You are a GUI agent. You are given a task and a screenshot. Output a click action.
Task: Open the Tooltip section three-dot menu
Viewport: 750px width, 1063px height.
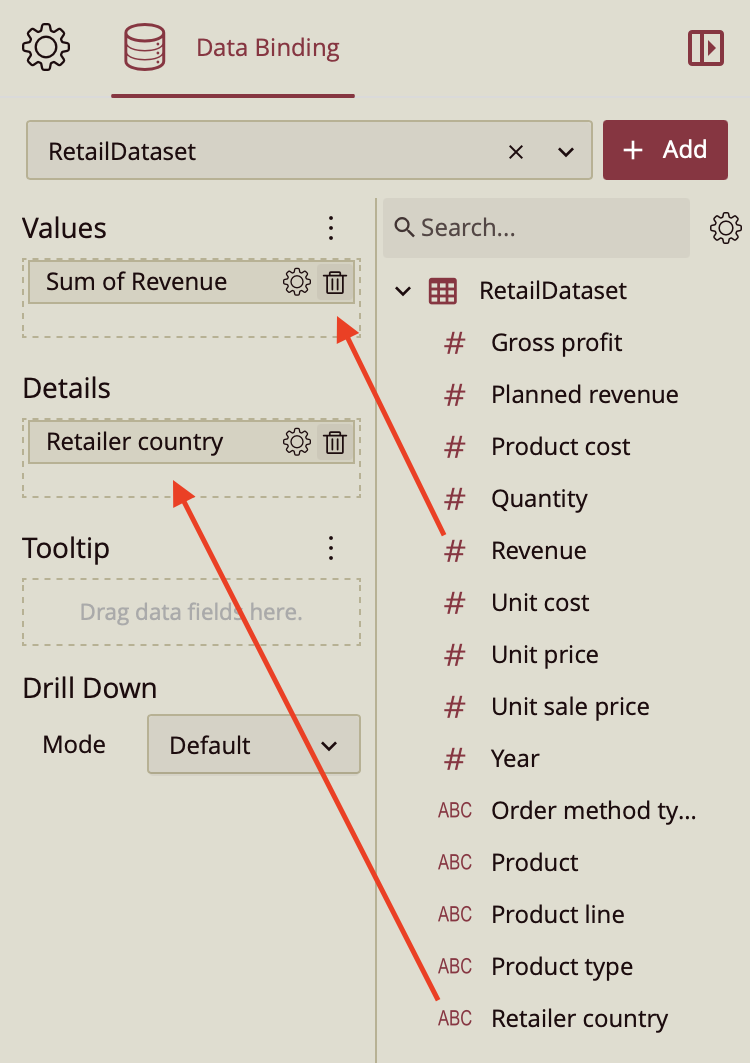(x=331, y=548)
